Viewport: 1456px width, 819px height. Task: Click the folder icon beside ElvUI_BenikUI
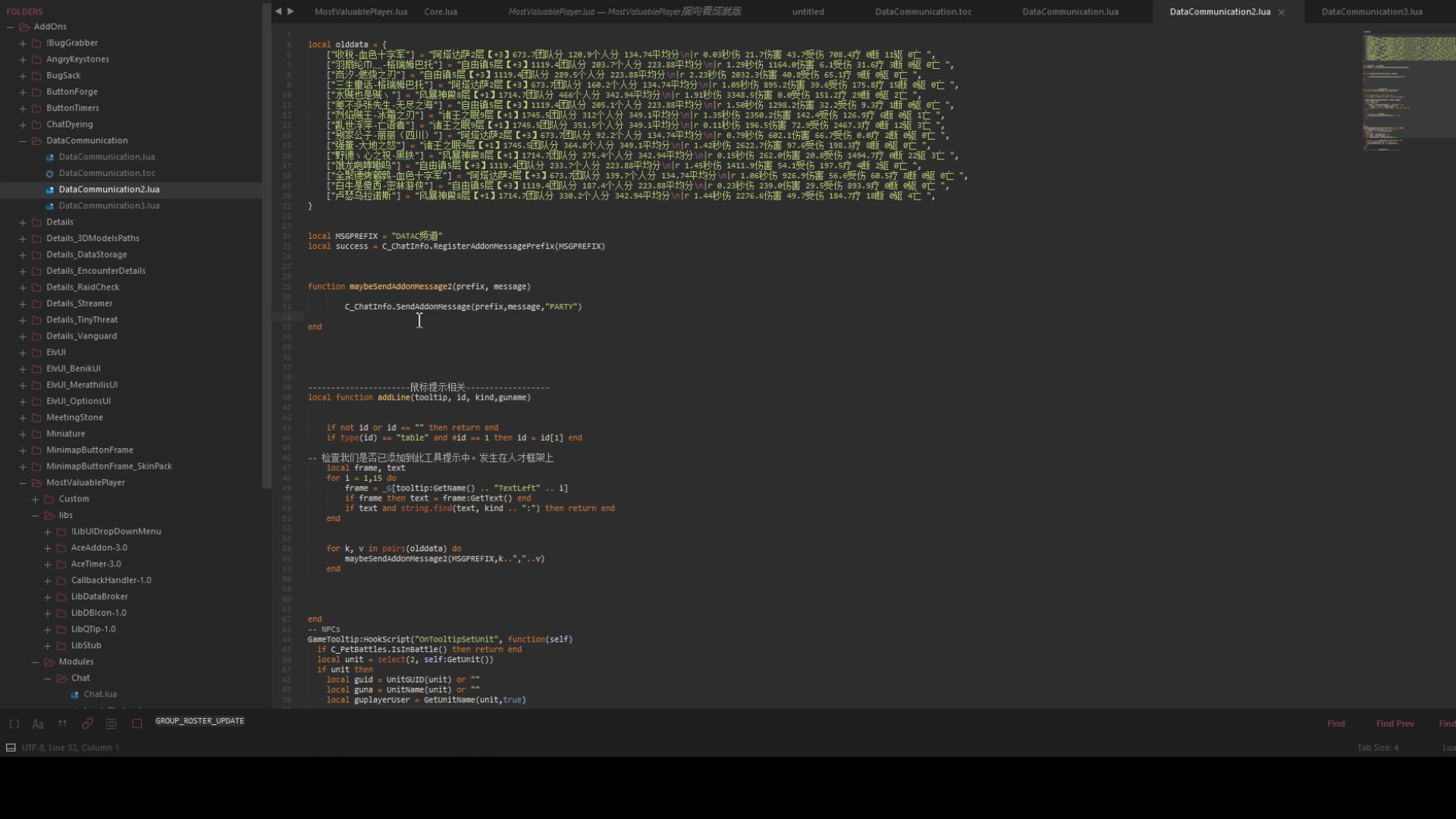(x=36, y=369)
